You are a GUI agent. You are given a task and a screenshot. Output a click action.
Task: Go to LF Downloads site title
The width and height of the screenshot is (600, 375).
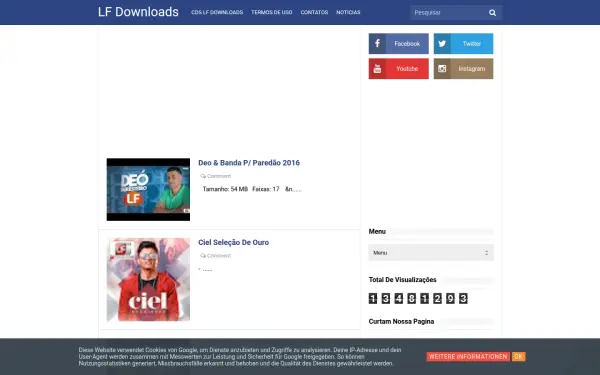point(138,12)
